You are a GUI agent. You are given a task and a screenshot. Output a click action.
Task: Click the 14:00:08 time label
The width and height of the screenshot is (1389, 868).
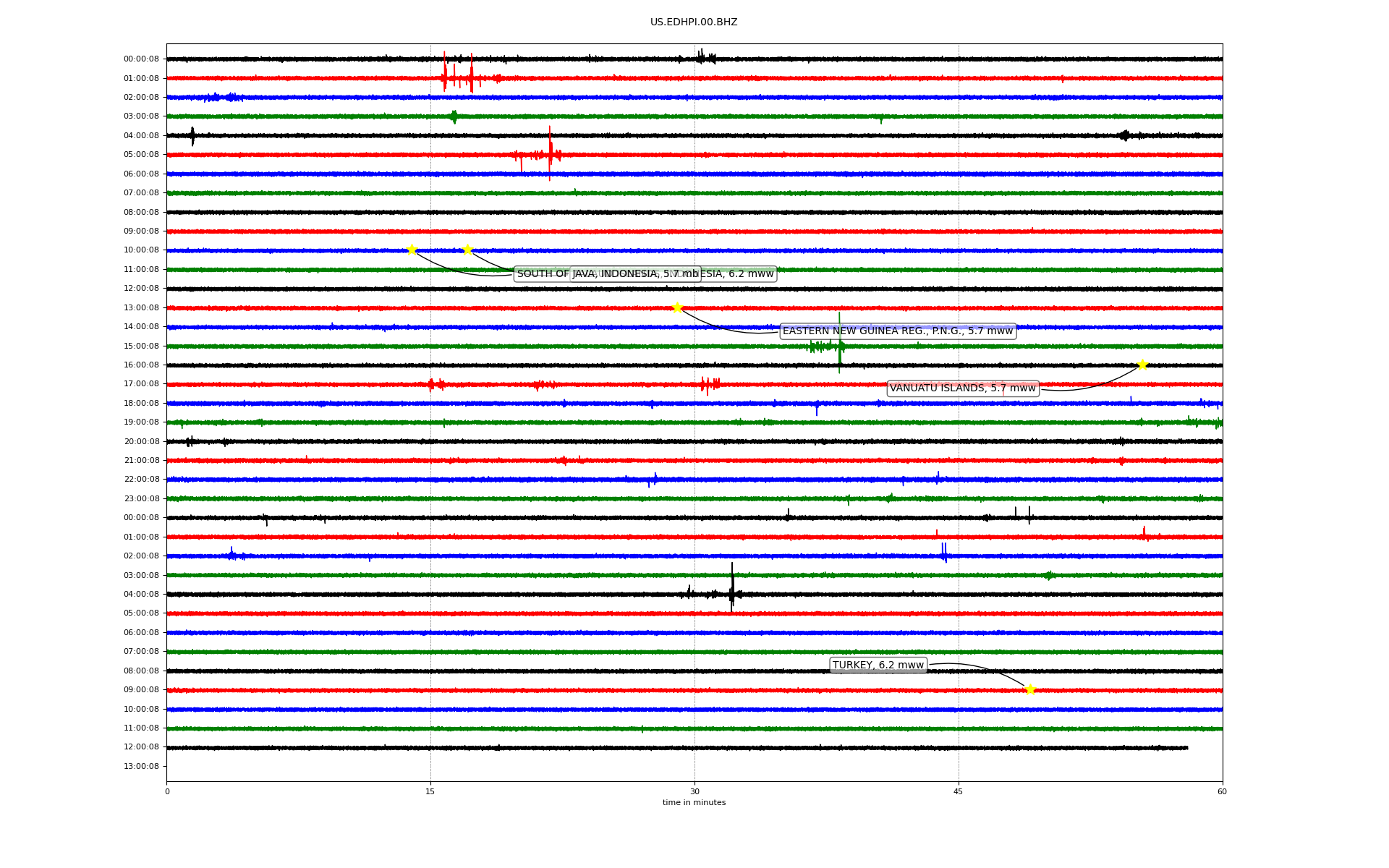(141, 327)
